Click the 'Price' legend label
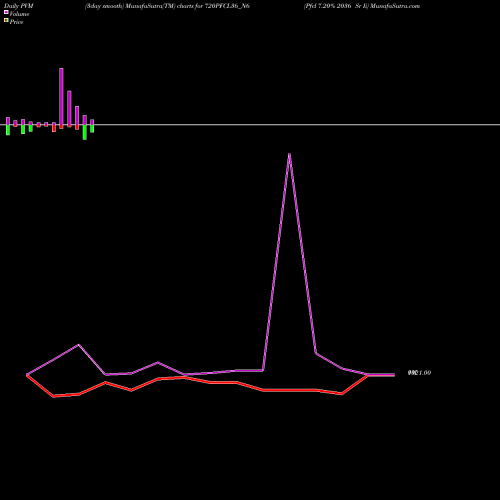 pyautogui.click(x=16, y=22)
